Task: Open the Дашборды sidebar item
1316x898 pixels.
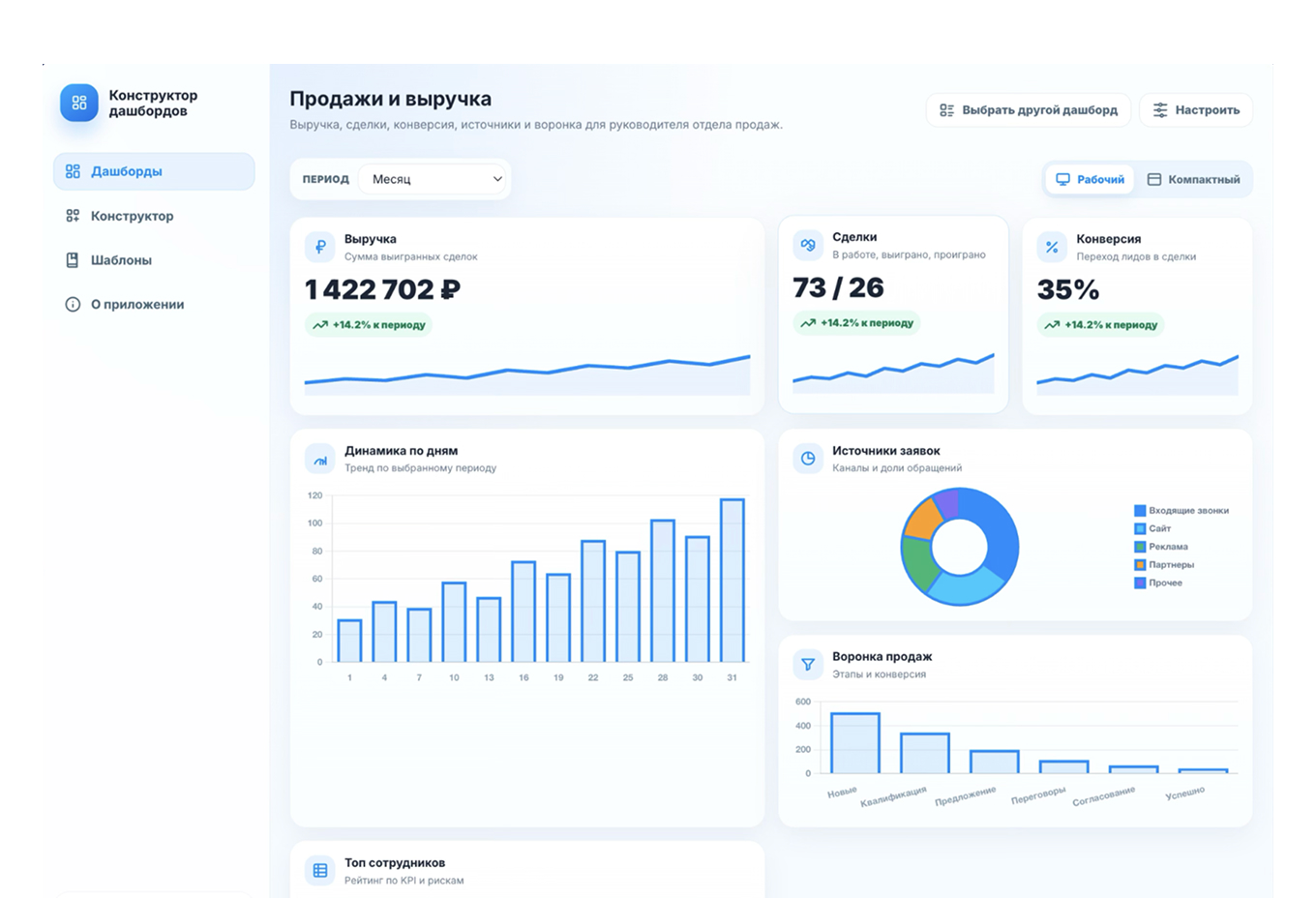Action: [x=154, y=171]
